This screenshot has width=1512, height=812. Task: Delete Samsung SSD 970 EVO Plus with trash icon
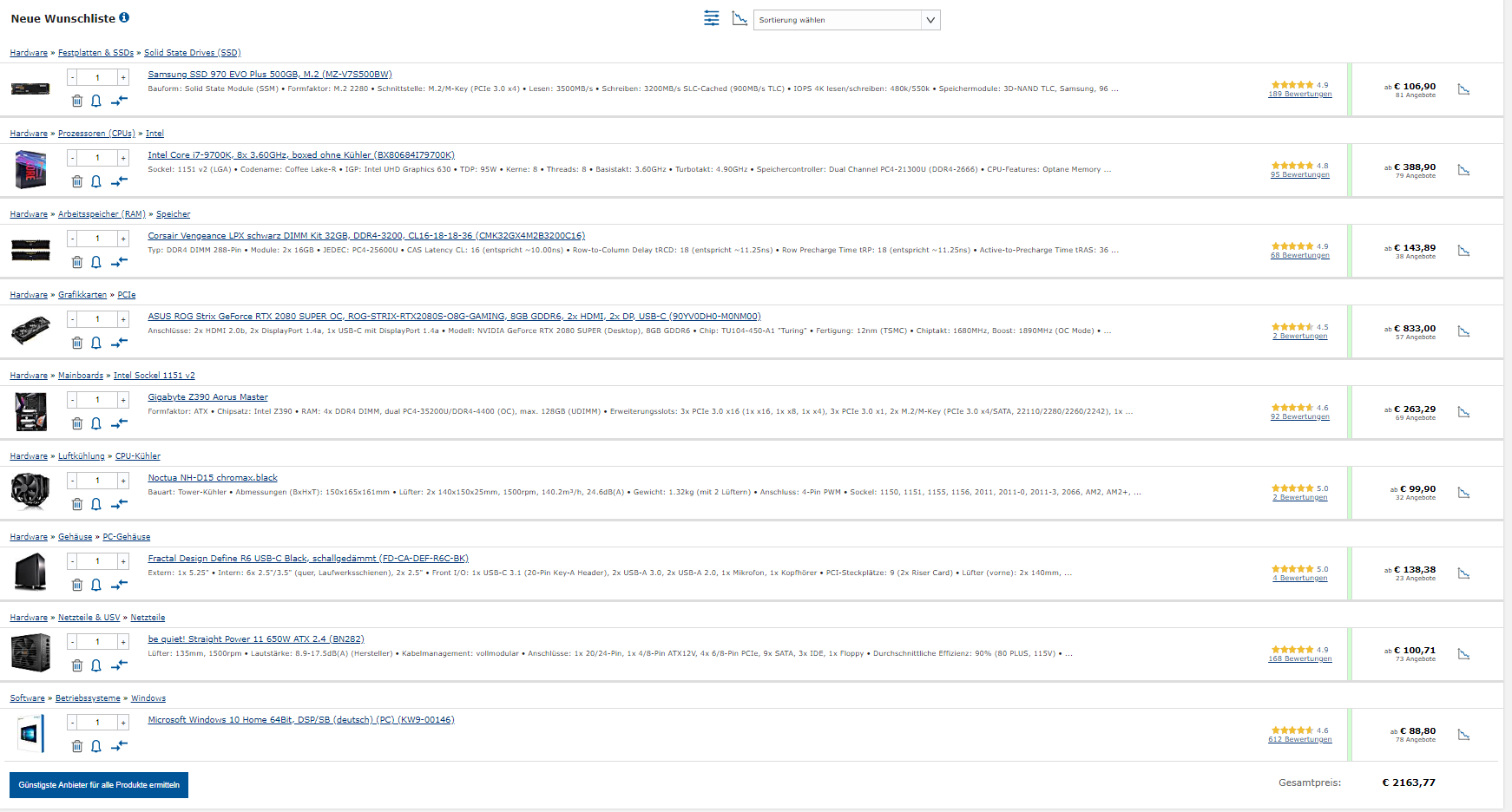click(77, 101)
